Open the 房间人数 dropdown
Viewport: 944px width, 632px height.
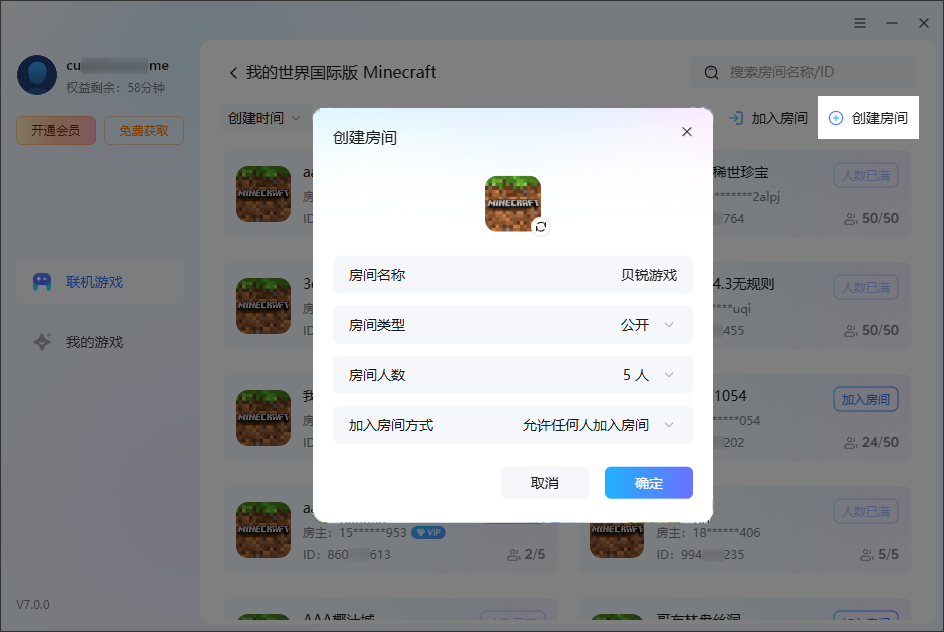tap(513, 375)
